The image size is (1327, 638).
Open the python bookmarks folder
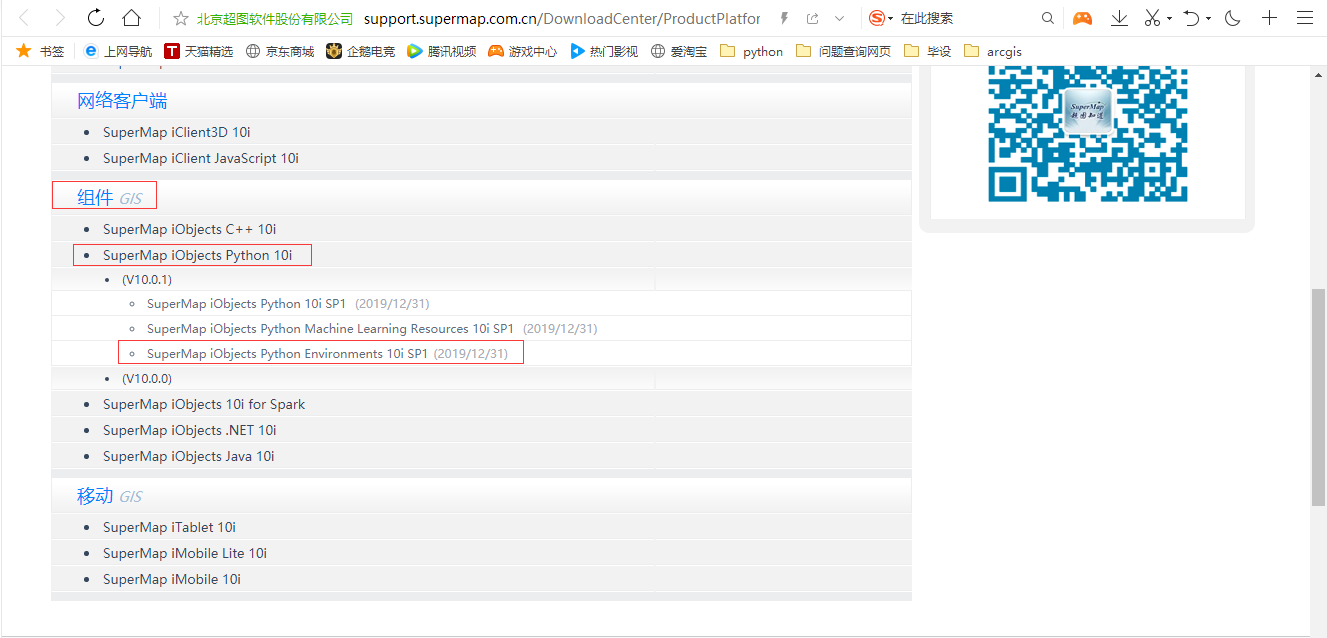tap(752, 51)
